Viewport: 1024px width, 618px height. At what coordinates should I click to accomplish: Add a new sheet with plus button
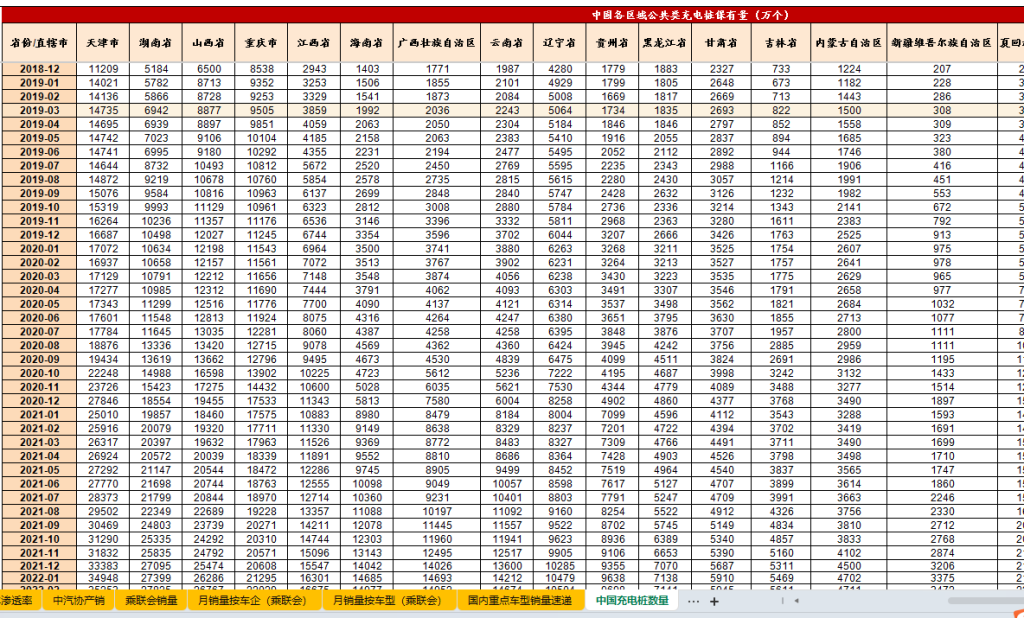[714, 602]
